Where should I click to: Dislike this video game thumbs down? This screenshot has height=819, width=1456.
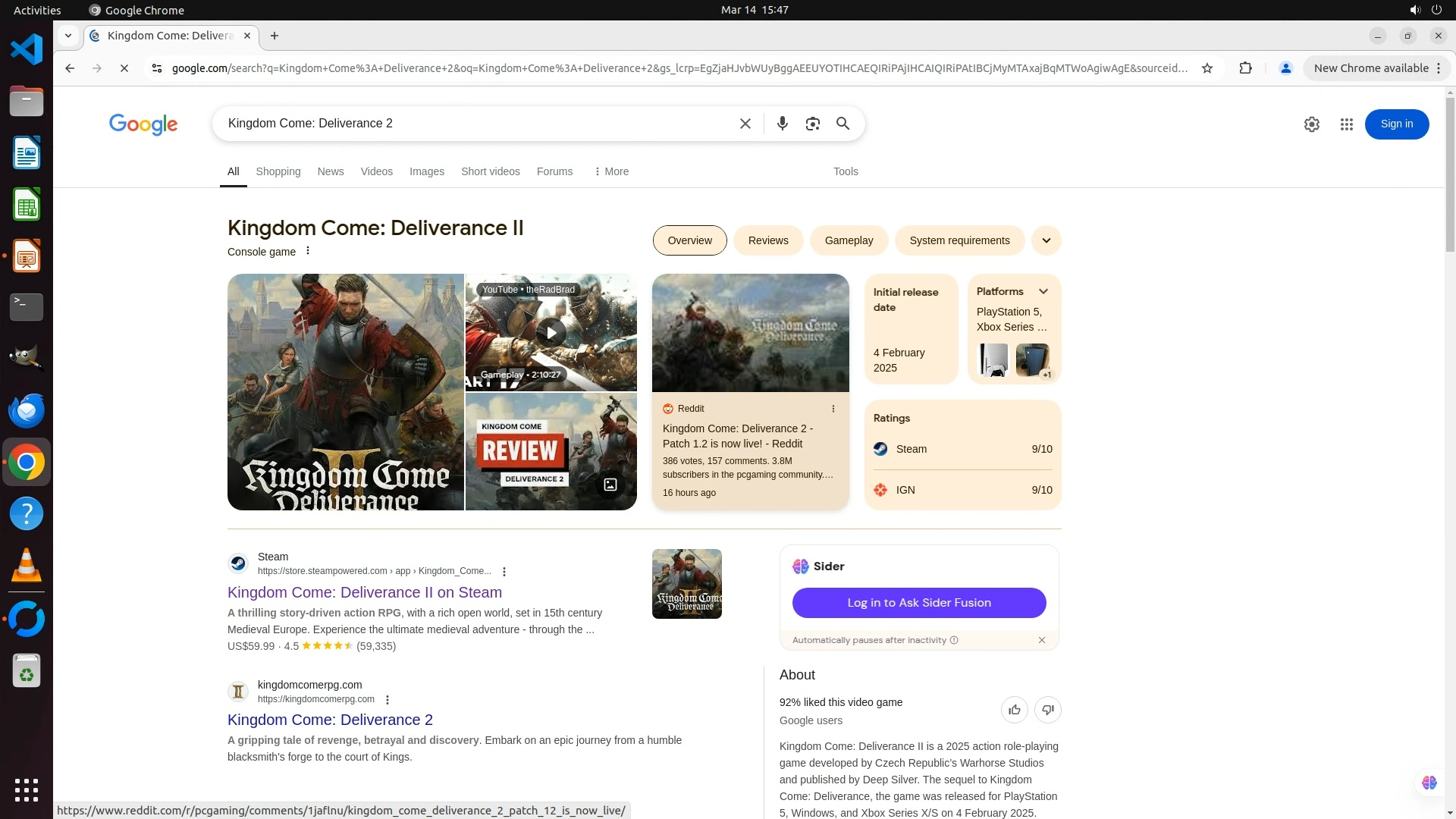pos(1047,710)
